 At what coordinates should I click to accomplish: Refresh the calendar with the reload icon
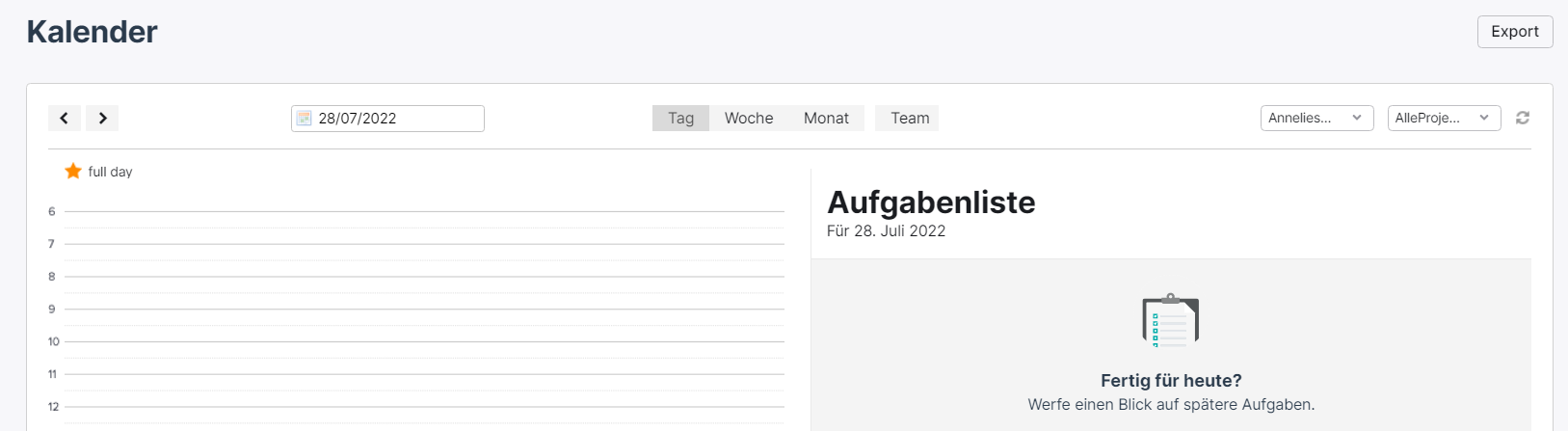(1523, 118)
